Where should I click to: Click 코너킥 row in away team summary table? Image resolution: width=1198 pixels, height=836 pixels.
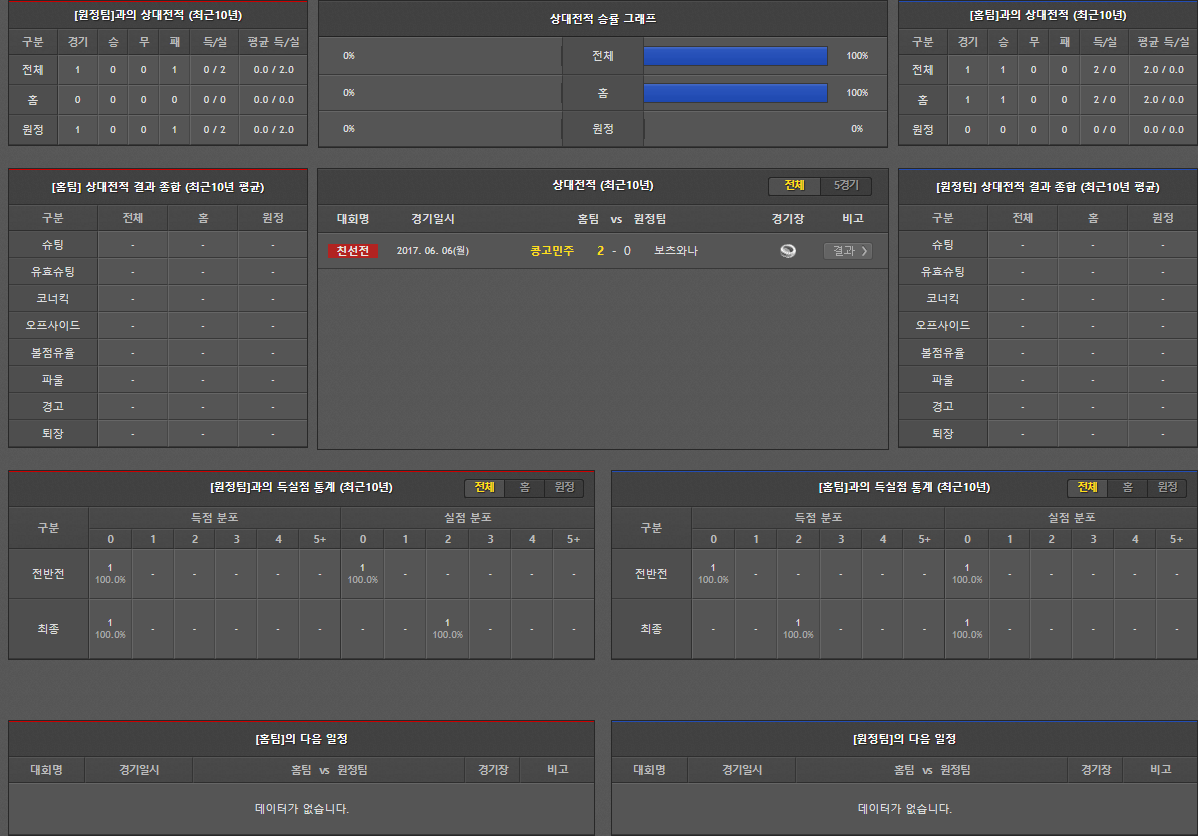click(942, 299)
